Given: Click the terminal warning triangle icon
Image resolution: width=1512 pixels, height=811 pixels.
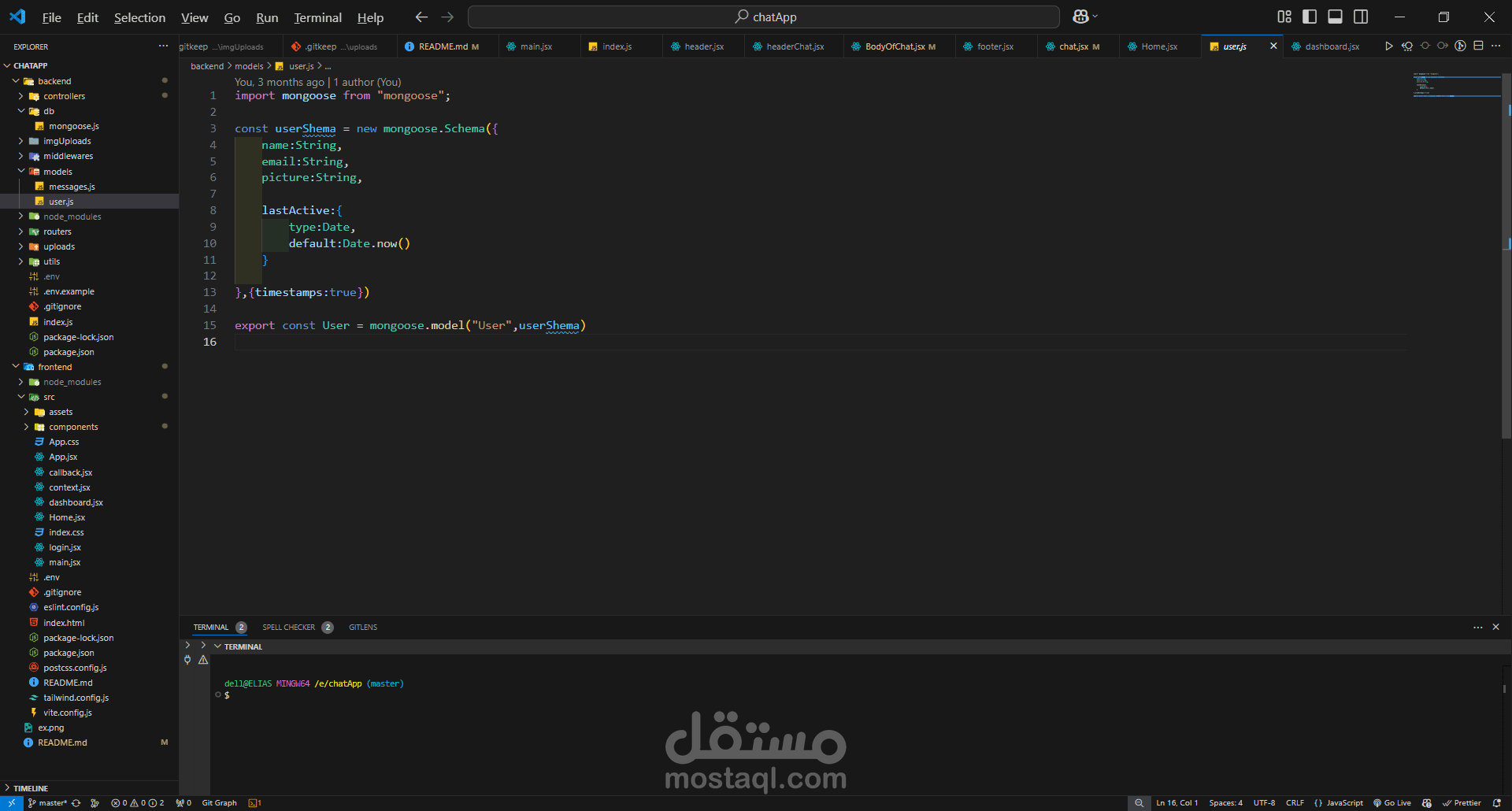Looking at the screenshot, I should point(203,660).
